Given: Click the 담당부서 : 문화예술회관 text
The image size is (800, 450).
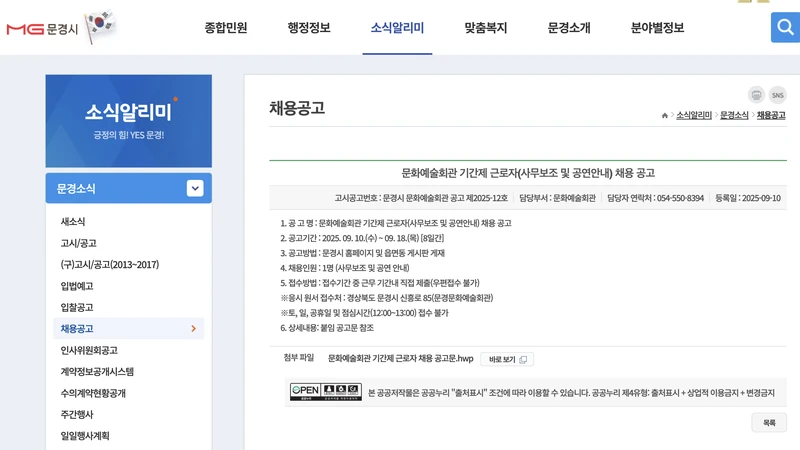Looking at the screenshot, I should pyautogui.click(x=557, y=198).
